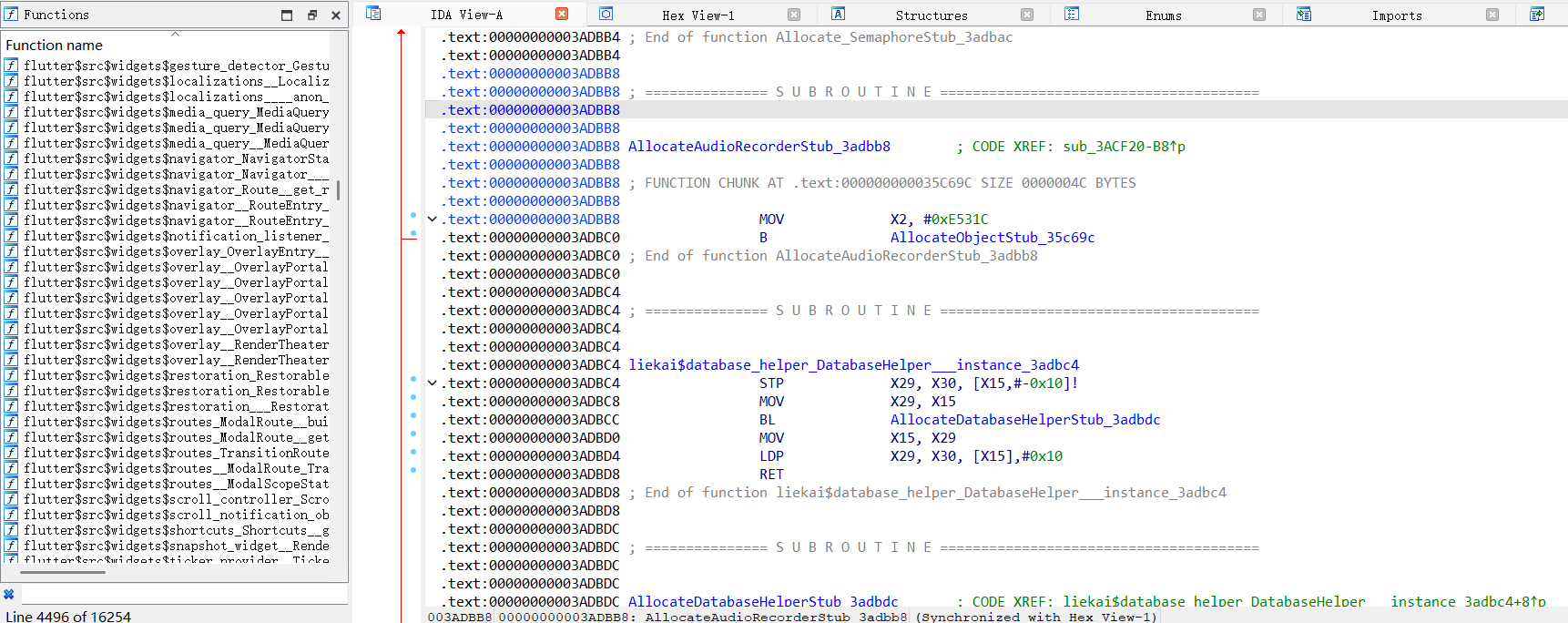Focus the function filter input field

pos(184,595)
